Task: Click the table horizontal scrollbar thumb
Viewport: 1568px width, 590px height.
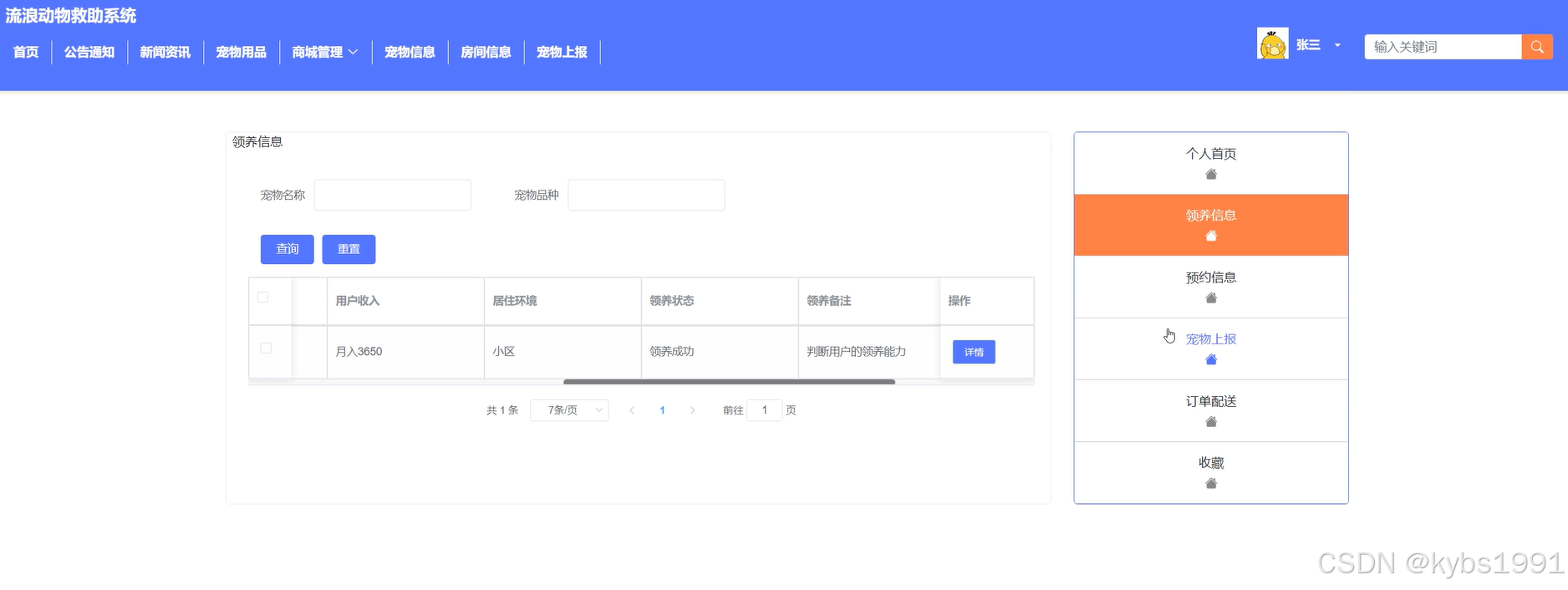Action: click(729, 382)
